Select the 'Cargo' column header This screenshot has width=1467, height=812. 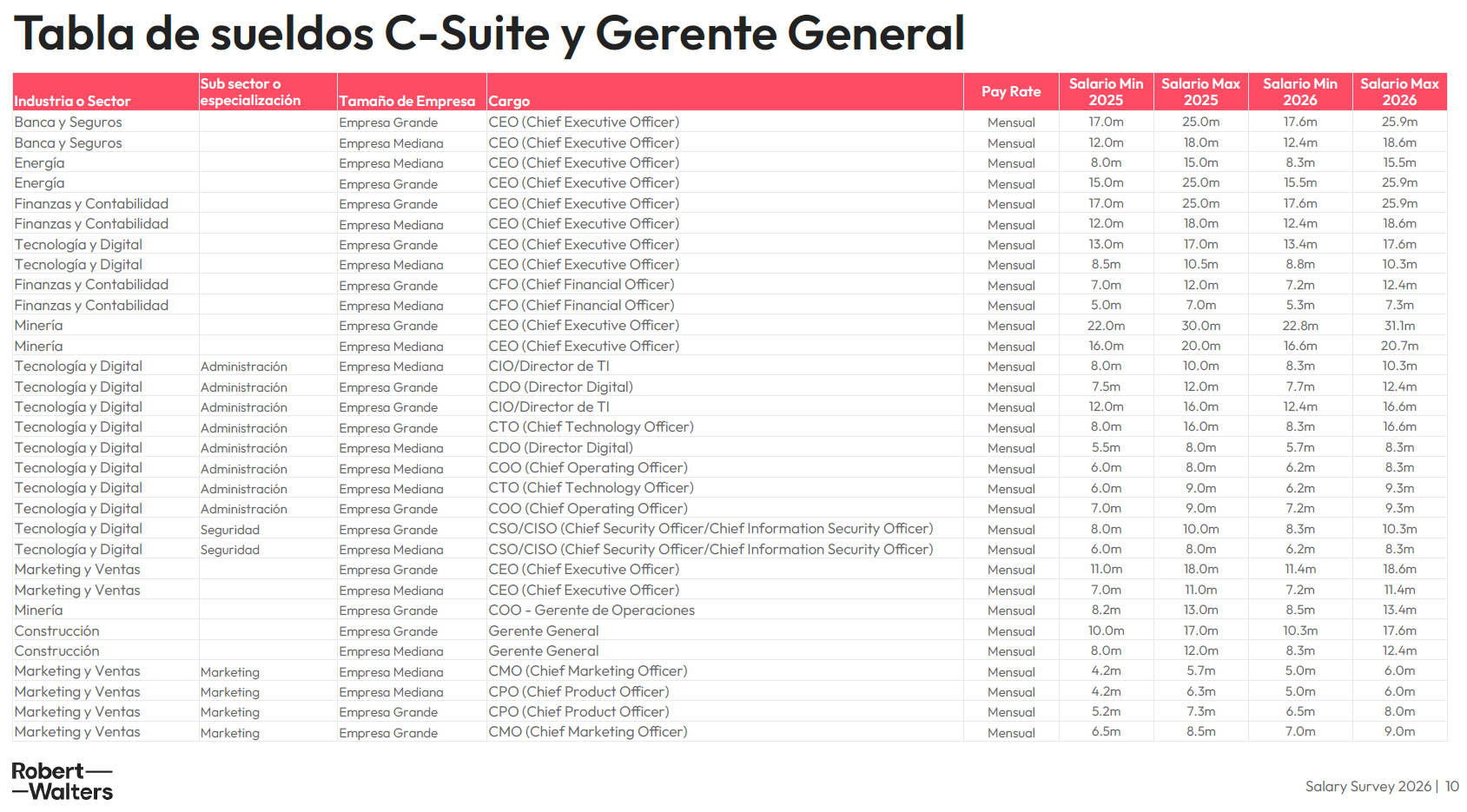(x=509, y=101)
